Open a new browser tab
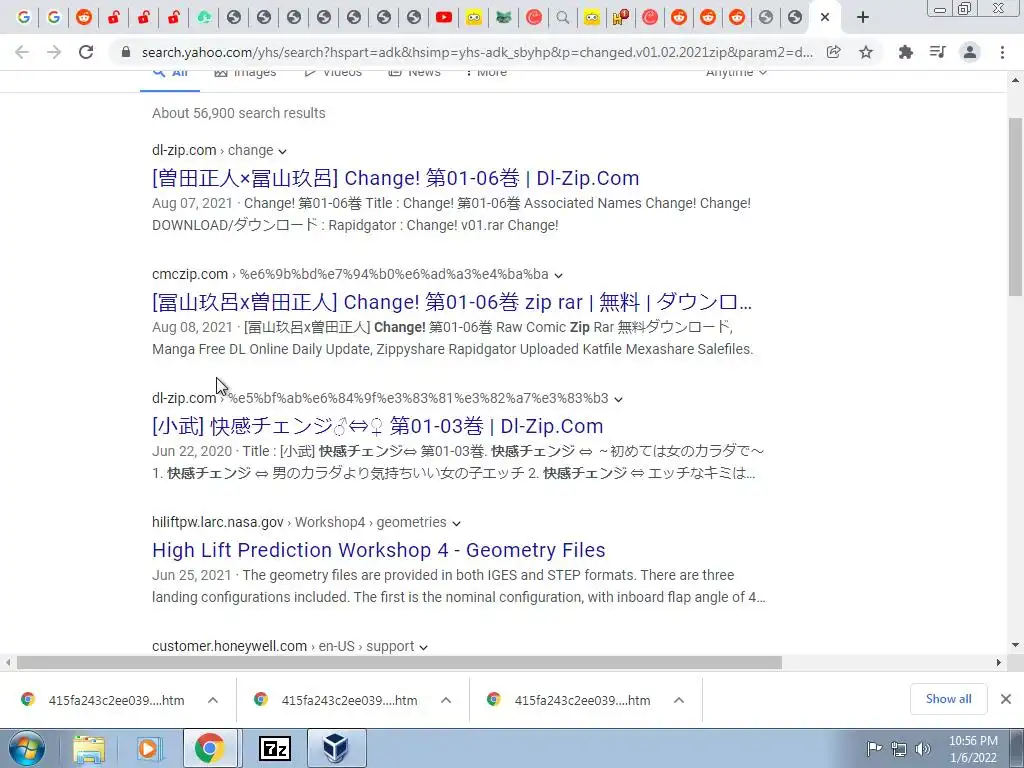 point(862,18)
